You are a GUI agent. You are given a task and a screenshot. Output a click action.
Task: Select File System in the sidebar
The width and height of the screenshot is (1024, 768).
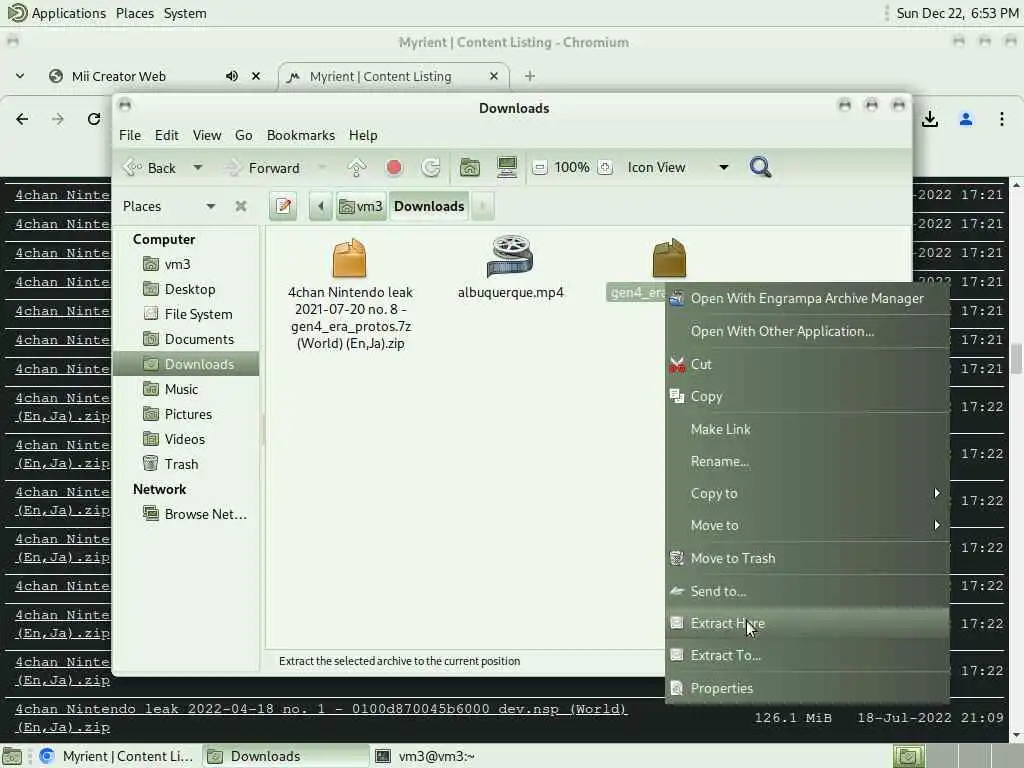point(187,314)
